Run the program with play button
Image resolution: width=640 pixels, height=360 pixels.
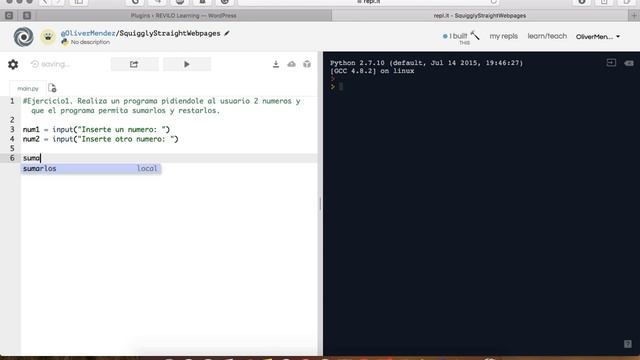(187, 64)
